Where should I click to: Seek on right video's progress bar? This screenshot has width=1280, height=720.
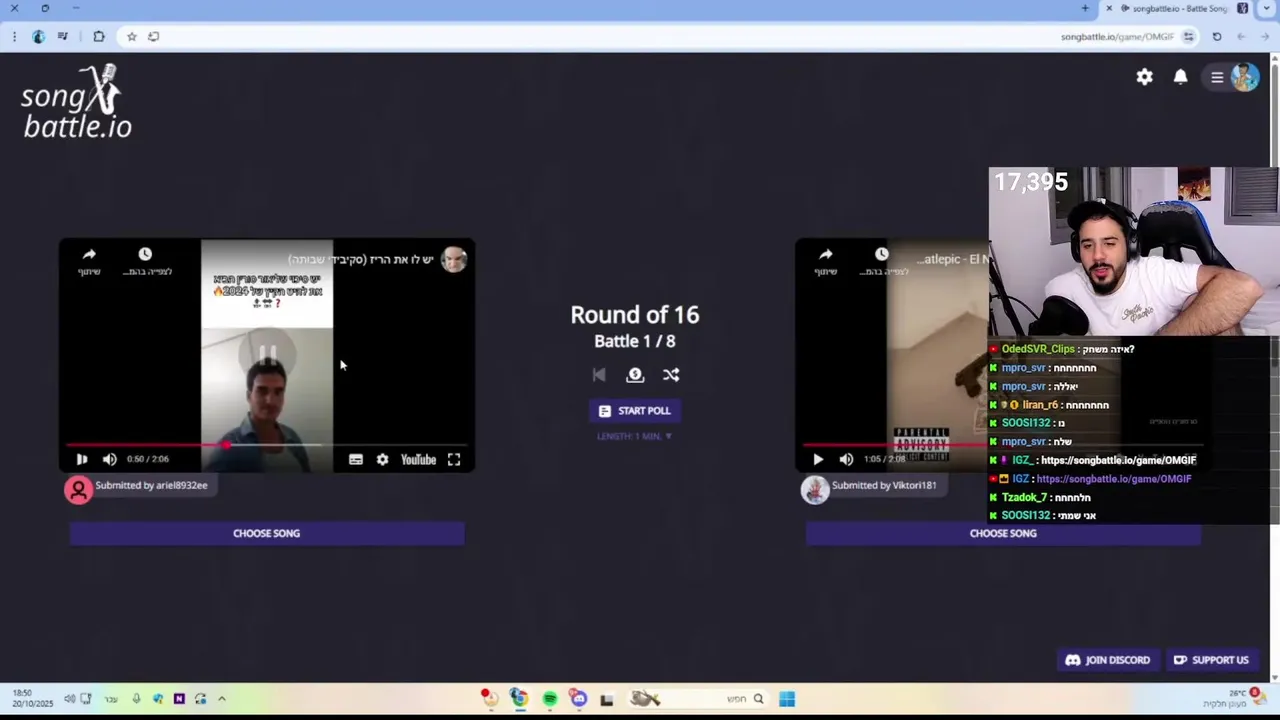tap(895, 445)
